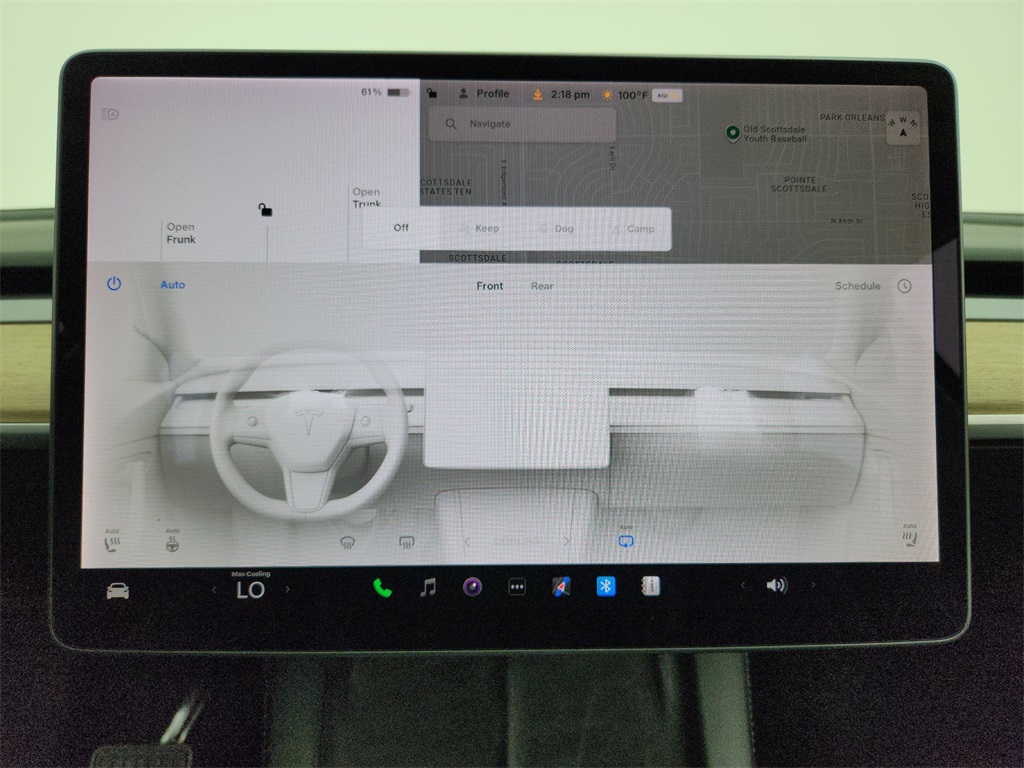
Task: Select Off climate keep mode
Action: (x=401, y=228)
